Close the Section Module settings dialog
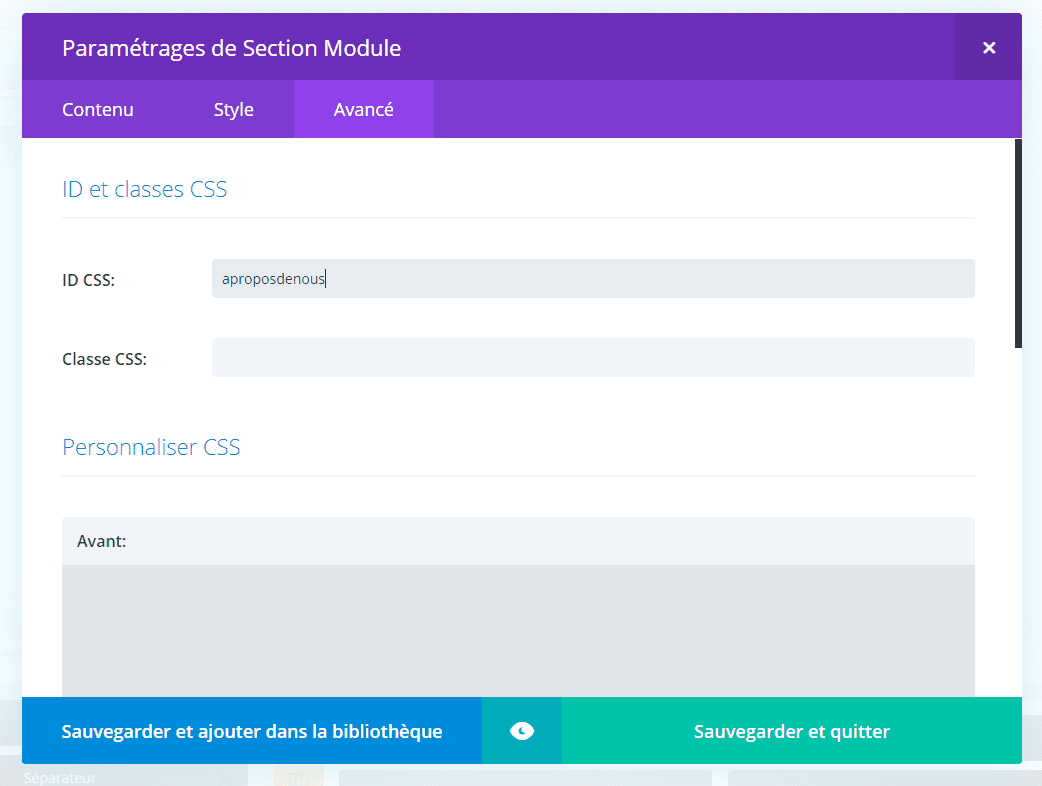Image resolution: width=1042 pixels, height=786 pixels. [x=988, y=47]
